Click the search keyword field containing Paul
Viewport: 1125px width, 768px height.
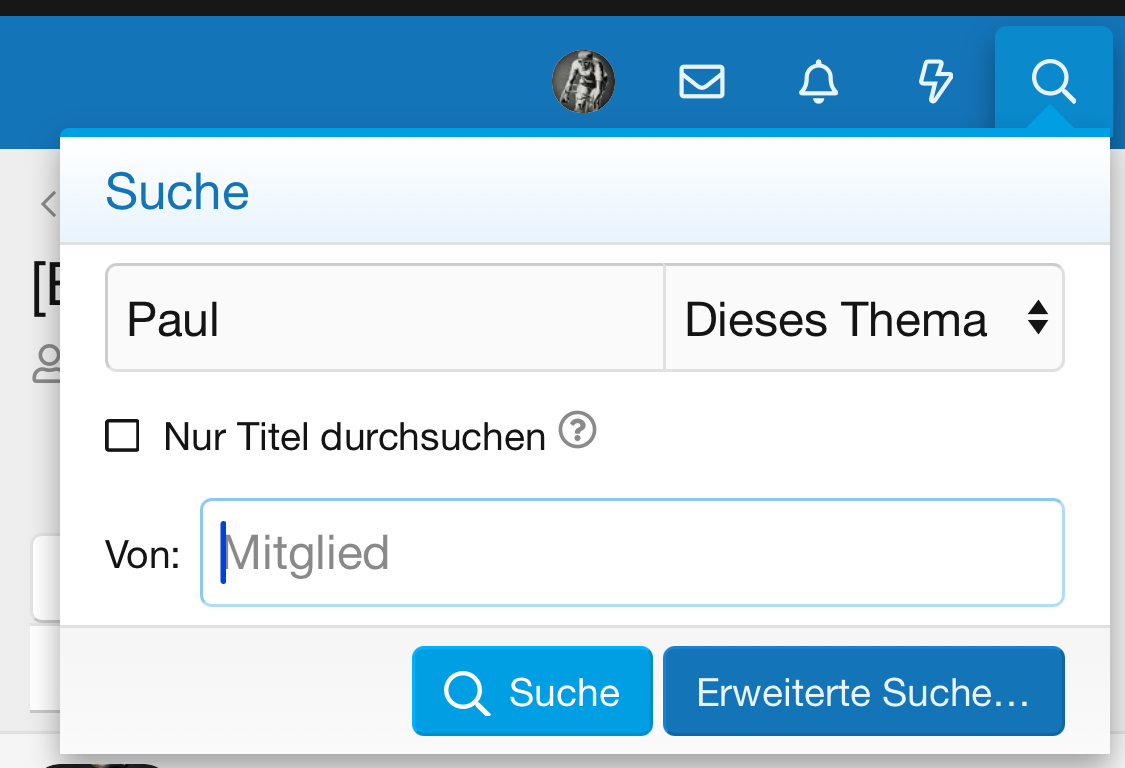(x=385, y=319)
